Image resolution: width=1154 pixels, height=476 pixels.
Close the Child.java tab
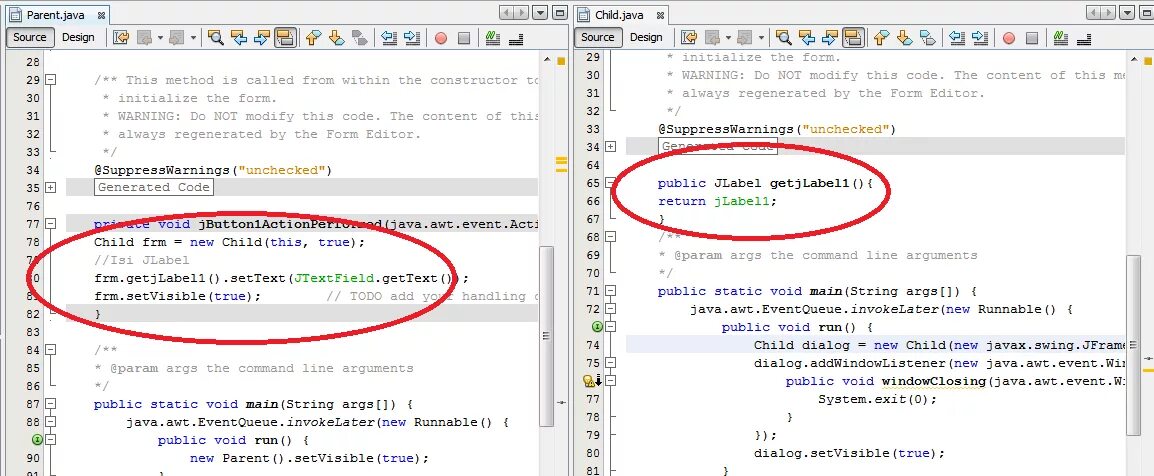pyautogui.click(x=660, y=15)
